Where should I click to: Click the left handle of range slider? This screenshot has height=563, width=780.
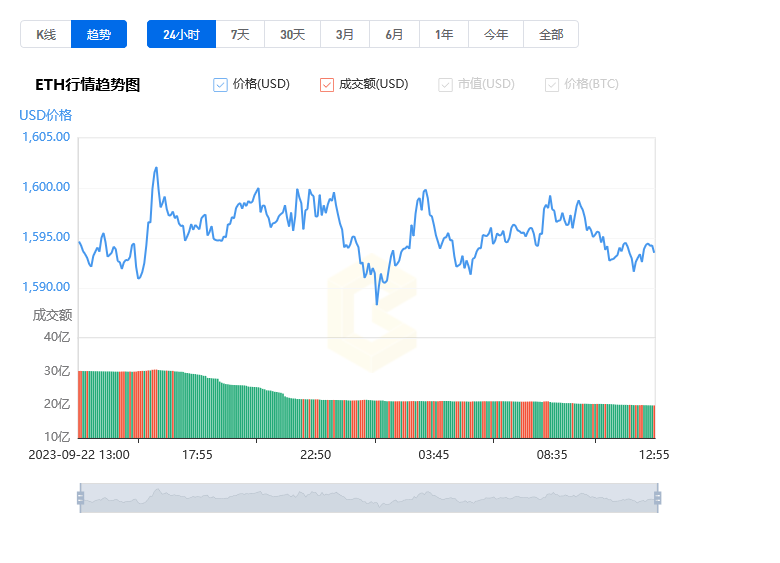[x=81, y=498]
